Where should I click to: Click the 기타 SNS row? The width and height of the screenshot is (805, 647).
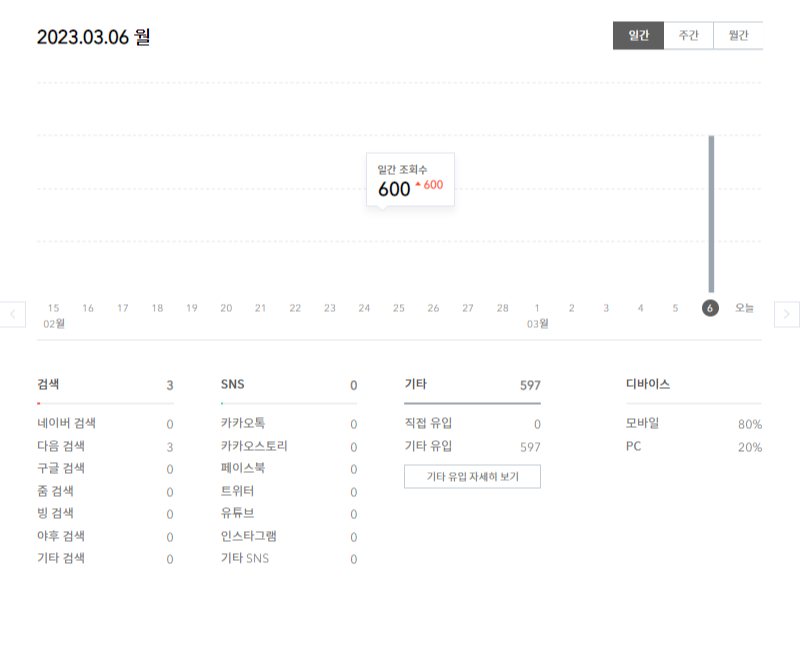coord(289,559)
